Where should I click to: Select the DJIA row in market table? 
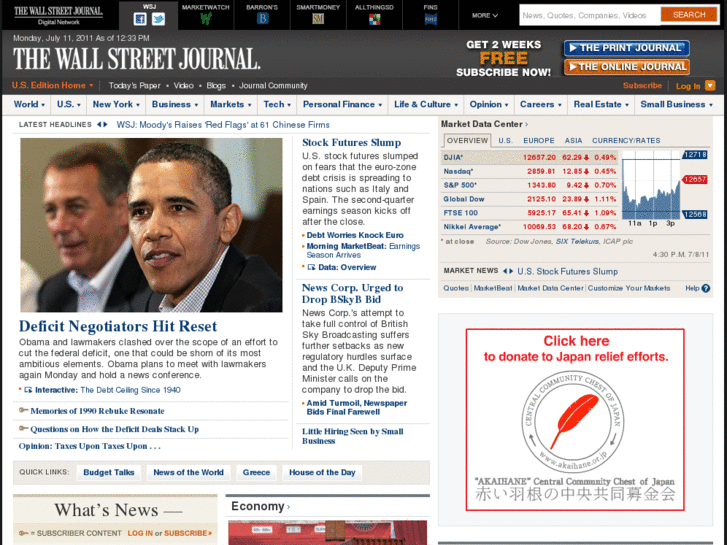pos(529,157)
